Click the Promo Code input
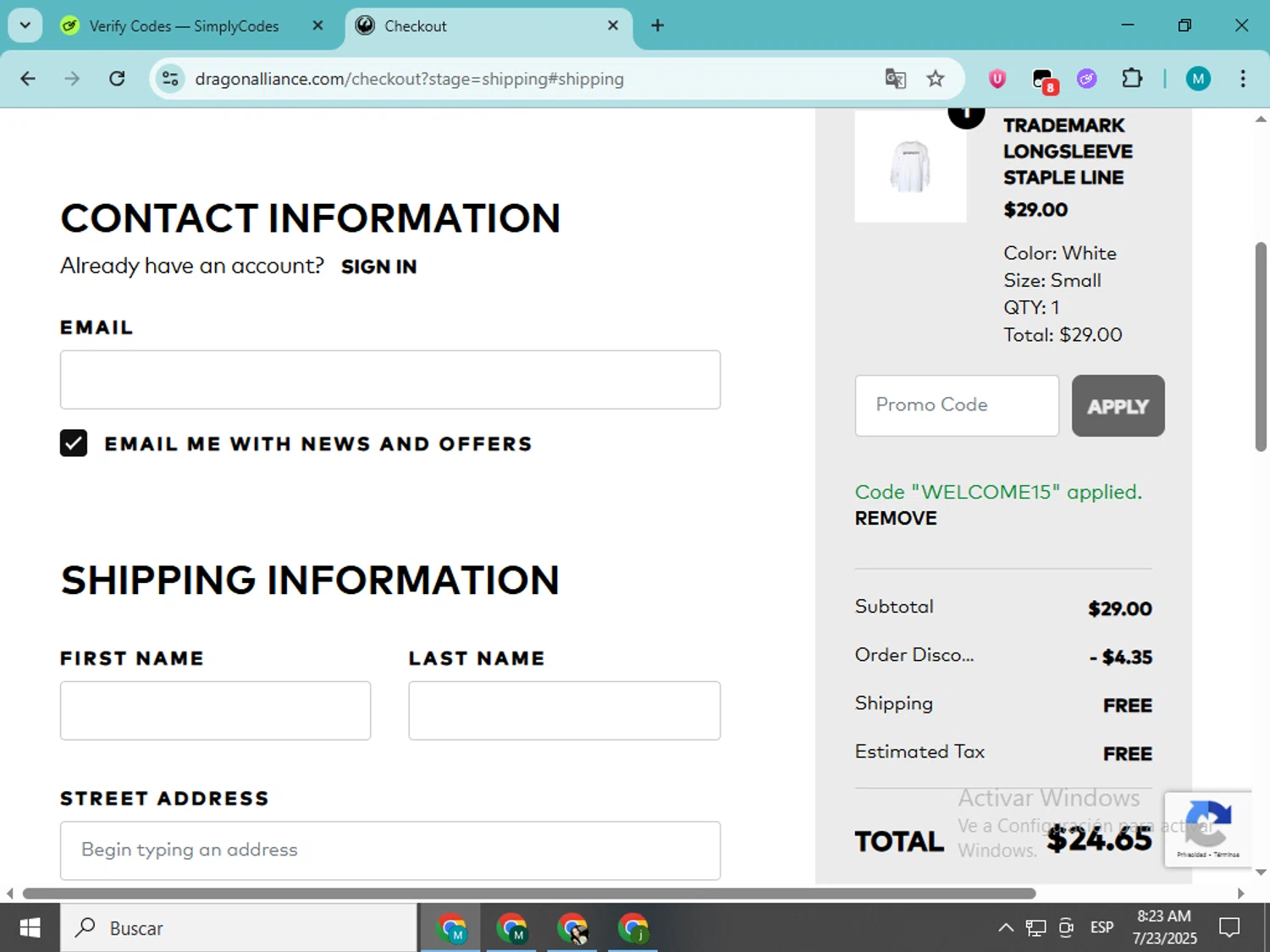The height and width of the screenshot is (952, 1270). (x=957, y=405)
